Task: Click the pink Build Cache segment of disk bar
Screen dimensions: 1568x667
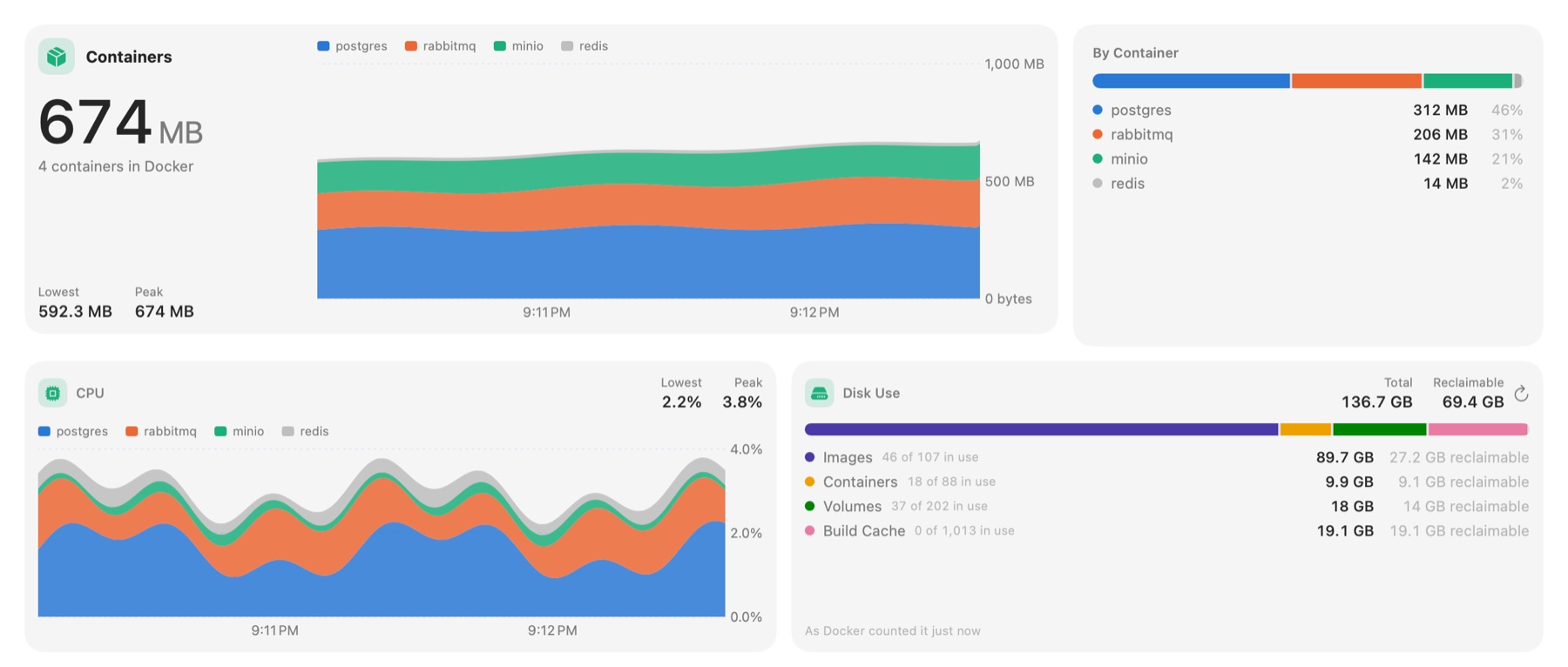Action: point(1478,429)
